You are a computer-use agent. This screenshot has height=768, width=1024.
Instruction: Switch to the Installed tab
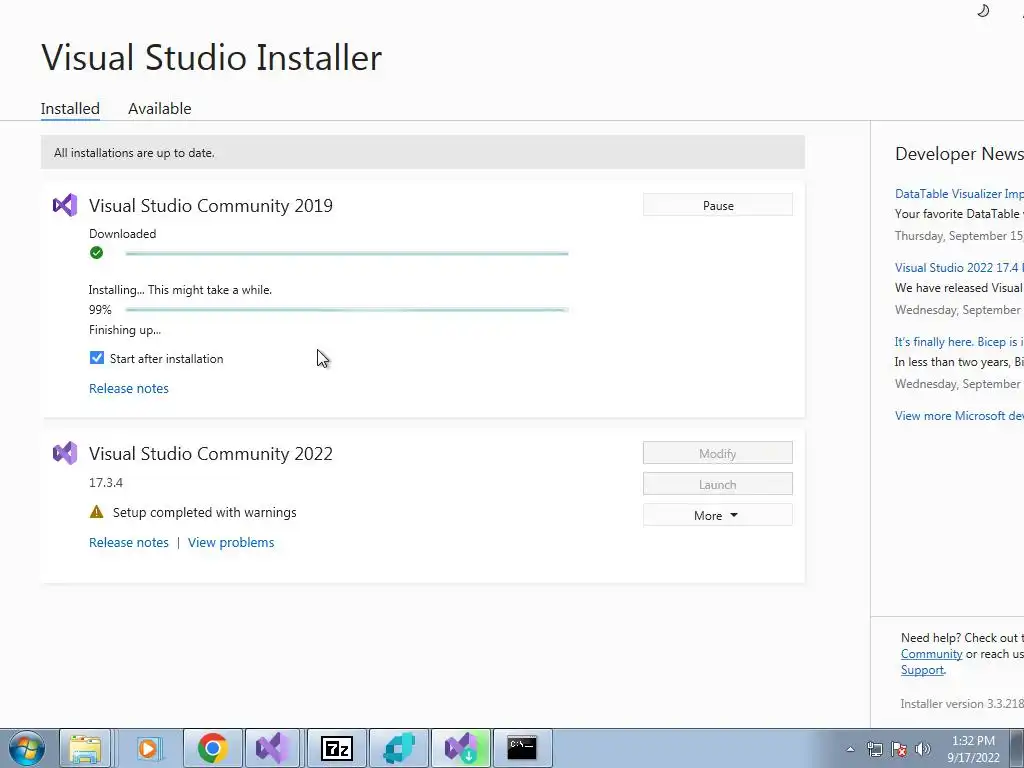coord(70,108)
